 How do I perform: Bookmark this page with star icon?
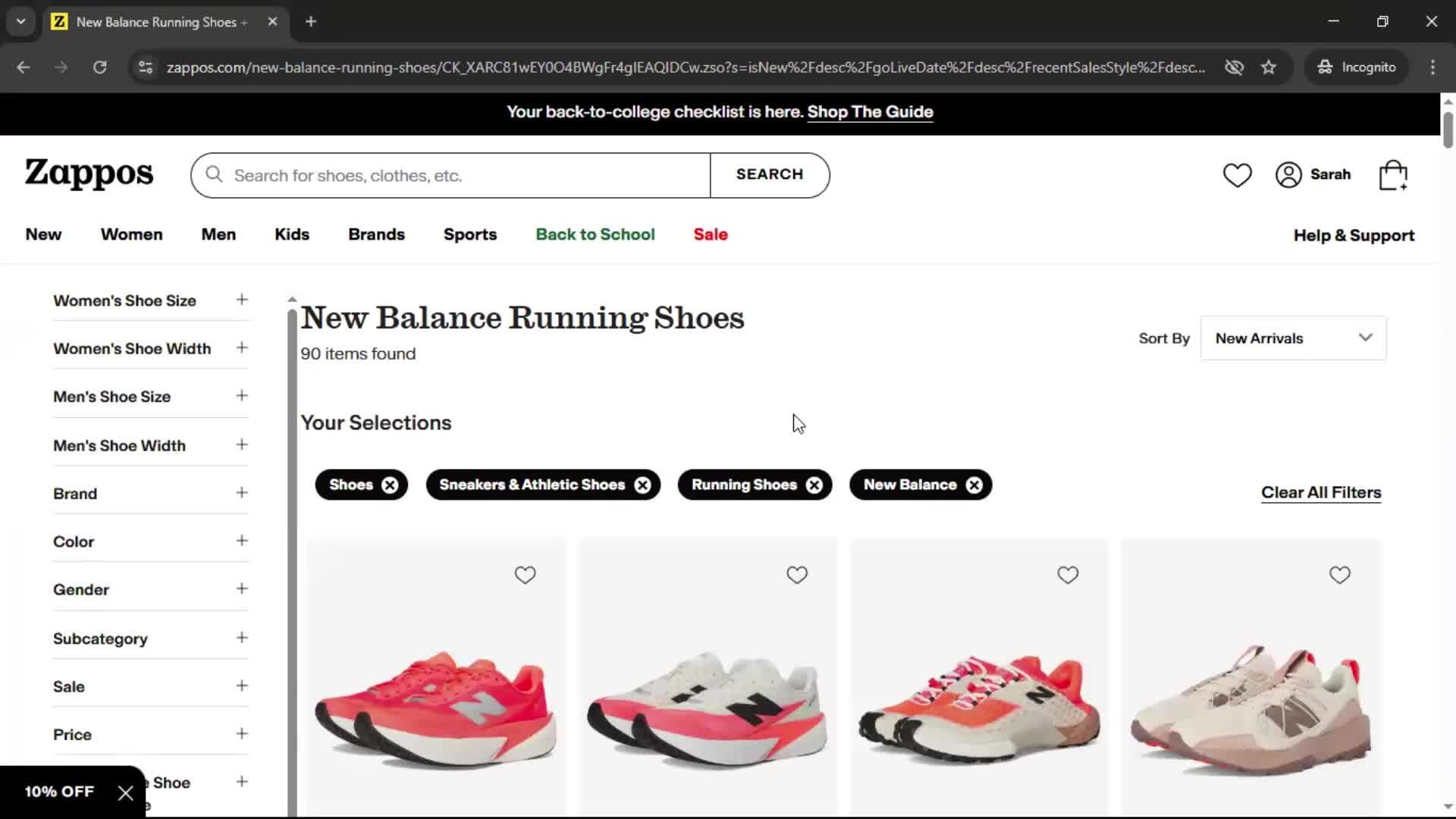pos(1269,67)
